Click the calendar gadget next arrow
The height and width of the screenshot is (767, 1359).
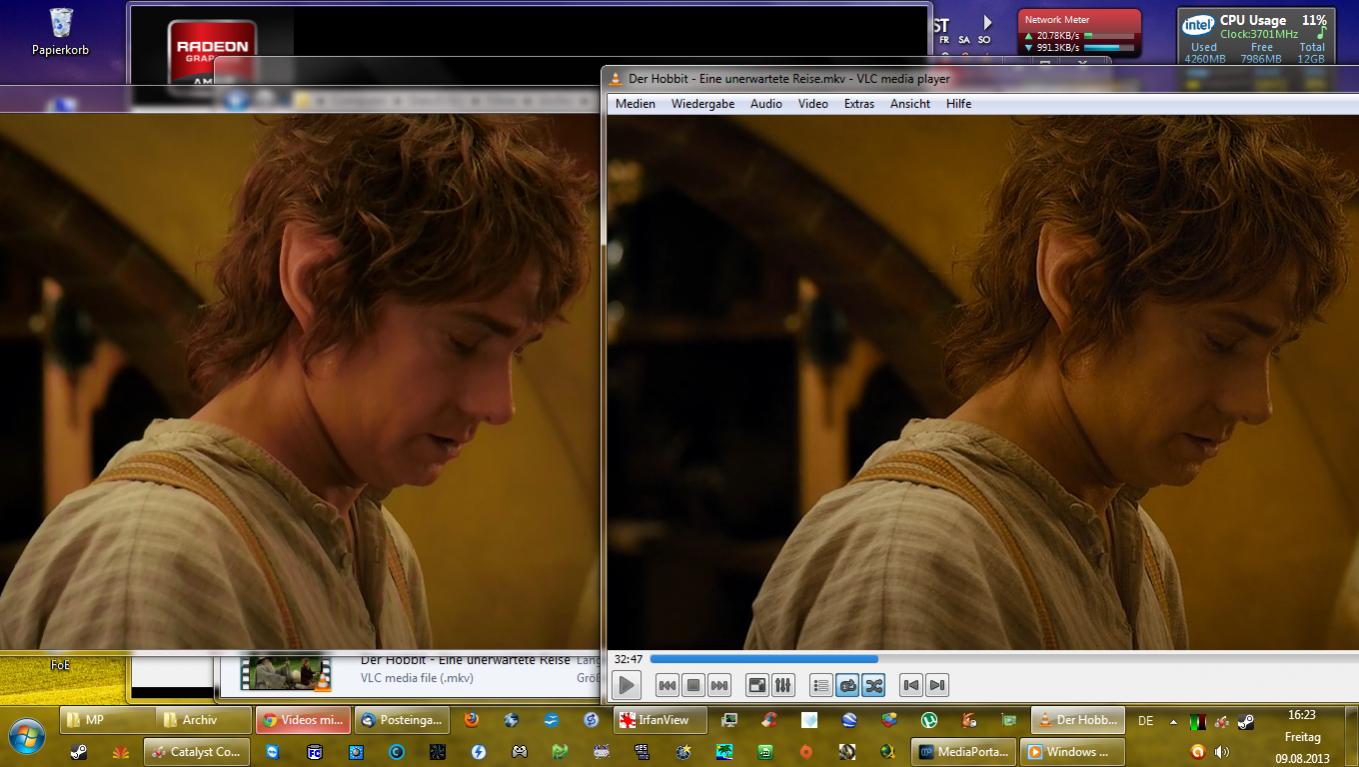tap(987, 22)
